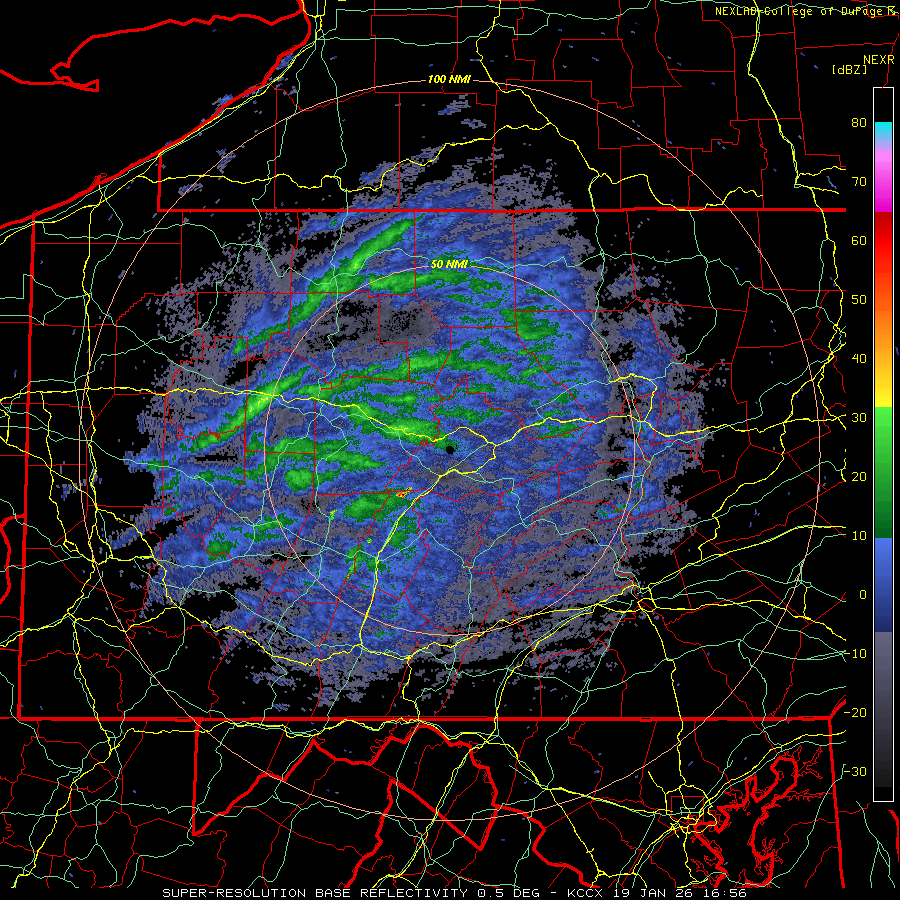Click the "50 NMI" range ring label
This screenshot has width=900, height=900.
[x=449, y=264]
